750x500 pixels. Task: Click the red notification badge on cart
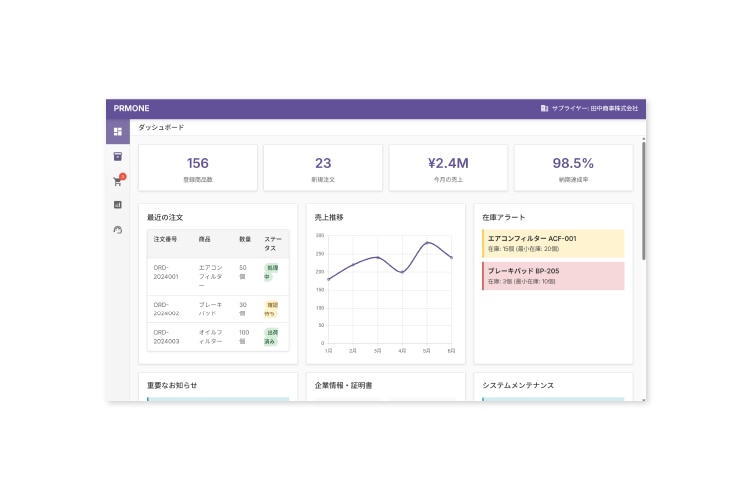click(x=122, y=176)
